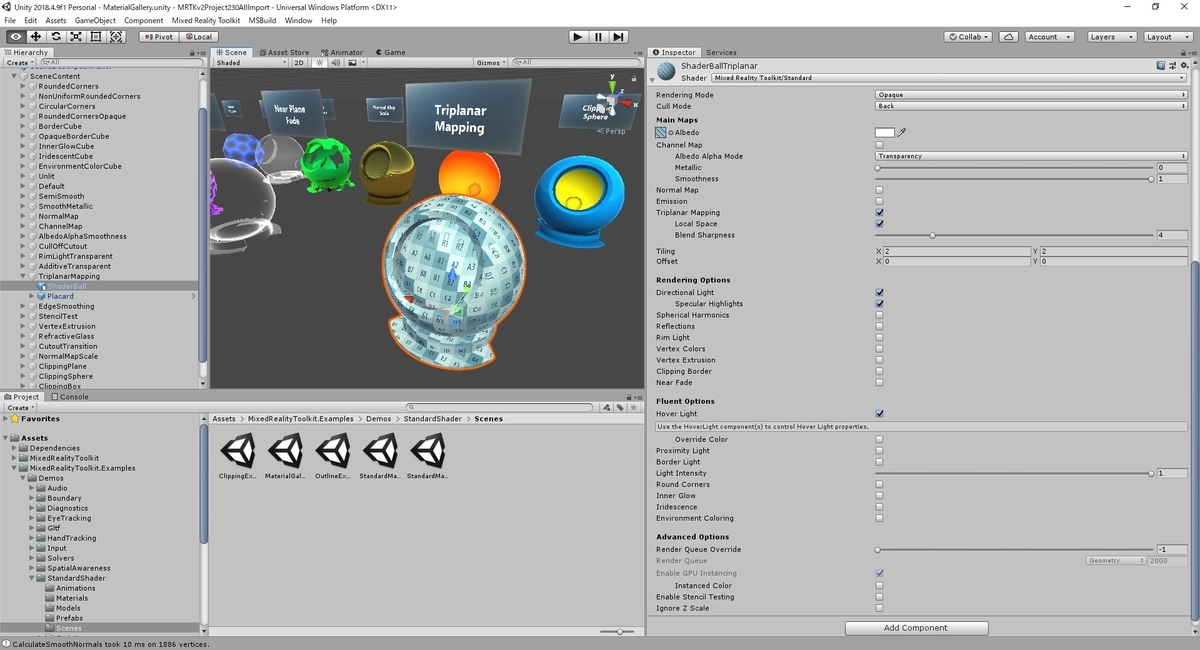Enable Iridescence checkbox
The width and height of the screenshot is (1200, 650).
[x=879, y=507]
